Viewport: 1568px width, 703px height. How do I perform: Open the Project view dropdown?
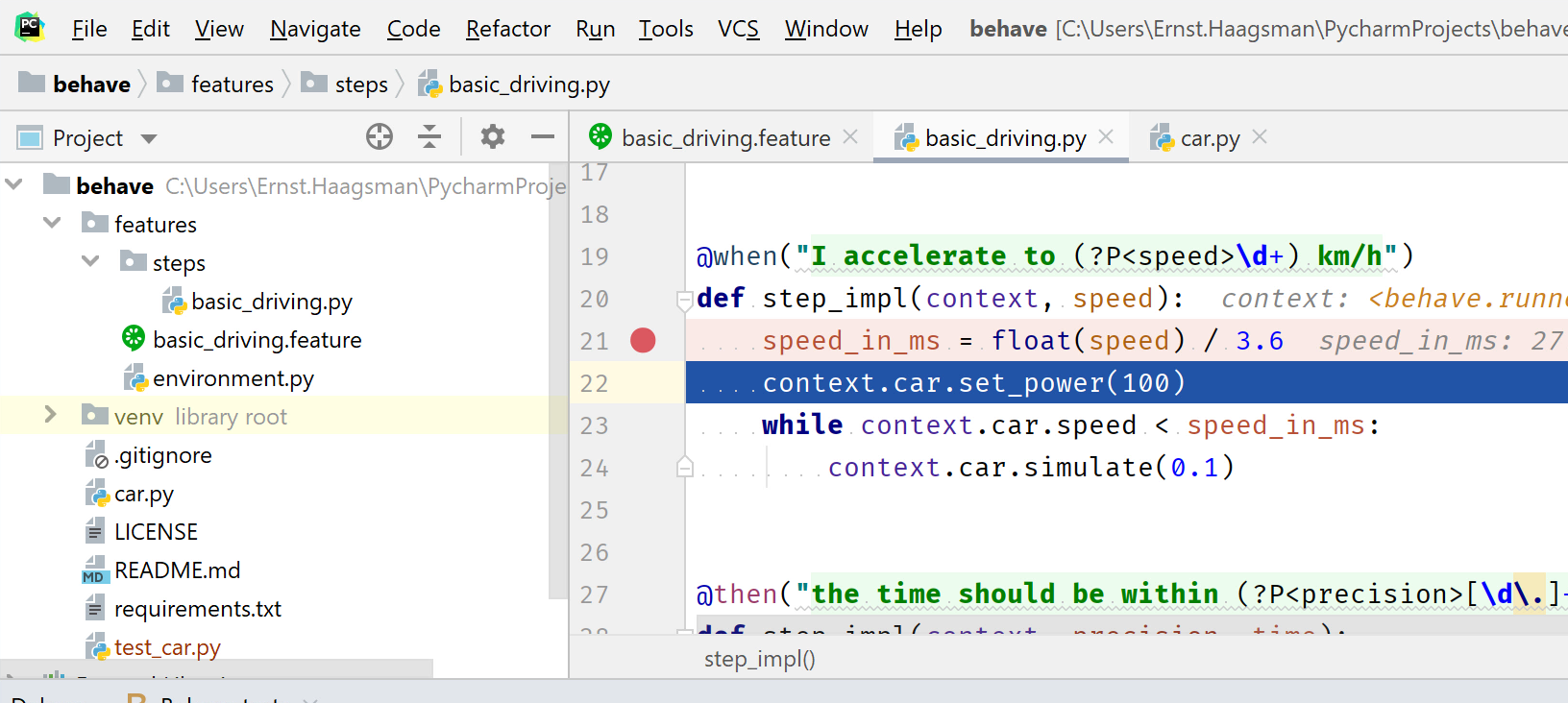[x=149, y=138]
